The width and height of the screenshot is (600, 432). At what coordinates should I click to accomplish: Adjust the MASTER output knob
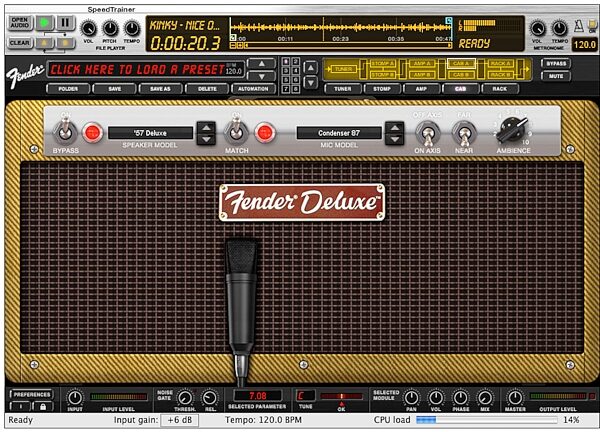(x=515, y=398)
